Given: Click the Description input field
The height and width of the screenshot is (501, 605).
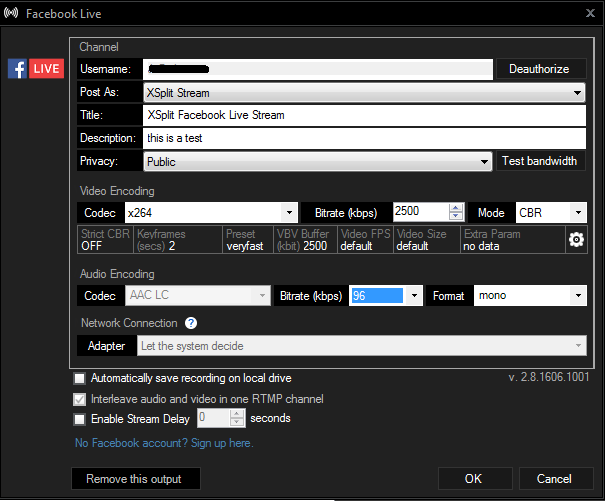Looking at the screenshot, I should tap(364, 138).
